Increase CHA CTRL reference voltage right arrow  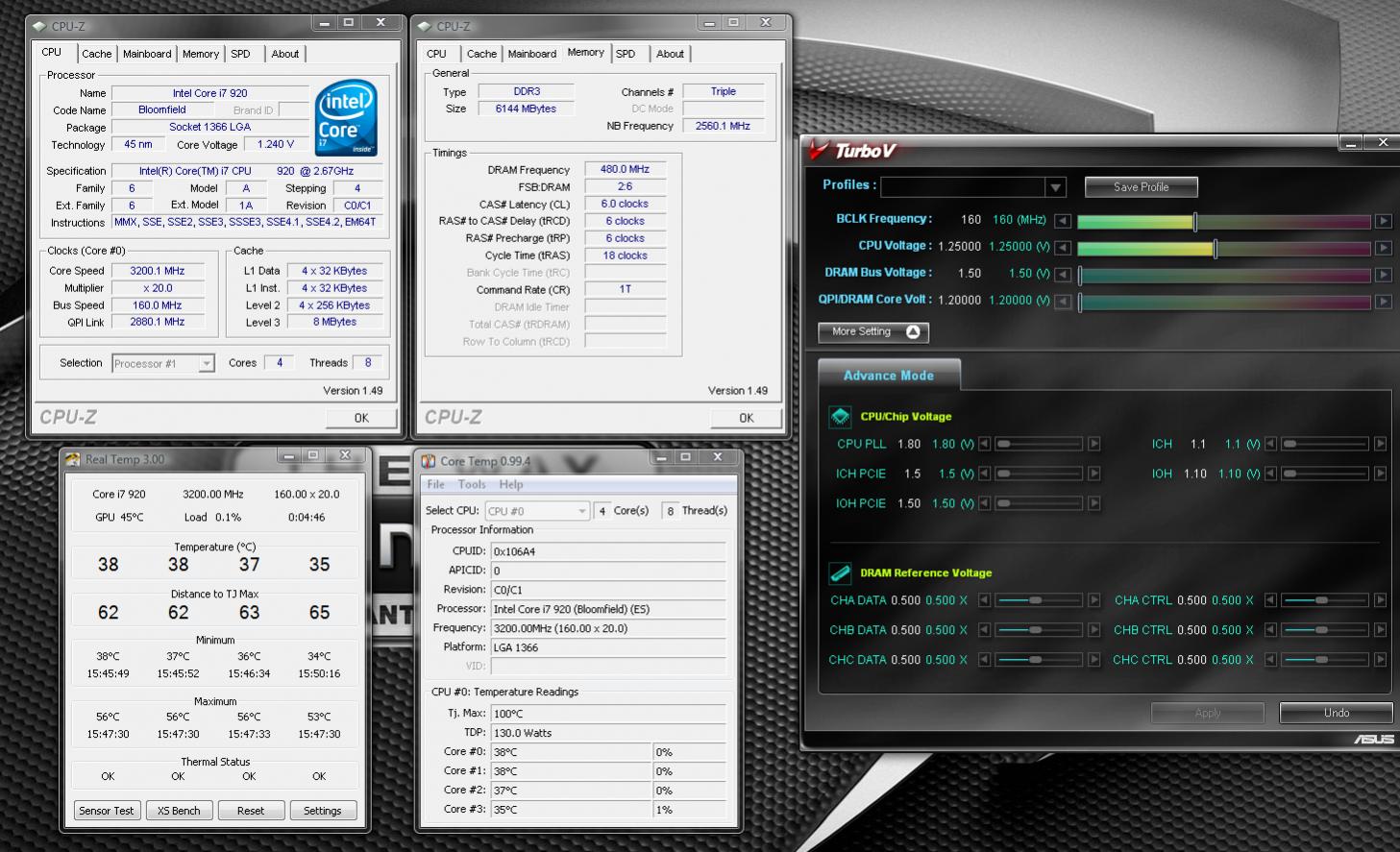[x=1380, y=600]
